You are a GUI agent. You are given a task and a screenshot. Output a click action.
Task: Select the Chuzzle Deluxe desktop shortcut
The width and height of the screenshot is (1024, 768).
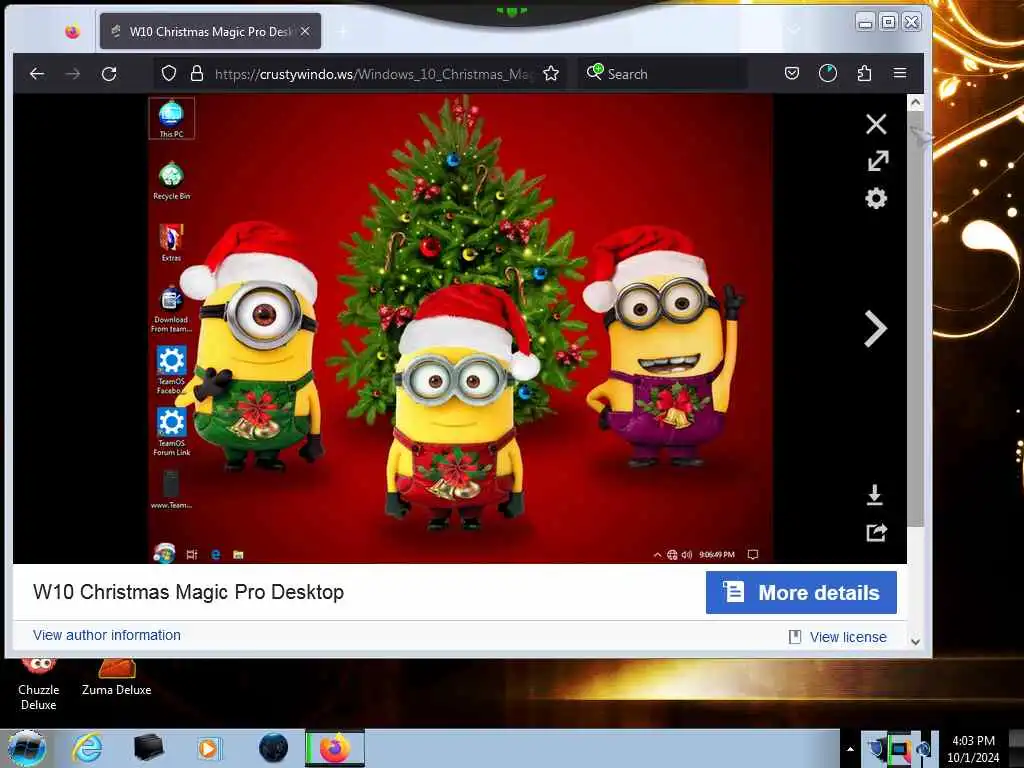coord(39,685)
